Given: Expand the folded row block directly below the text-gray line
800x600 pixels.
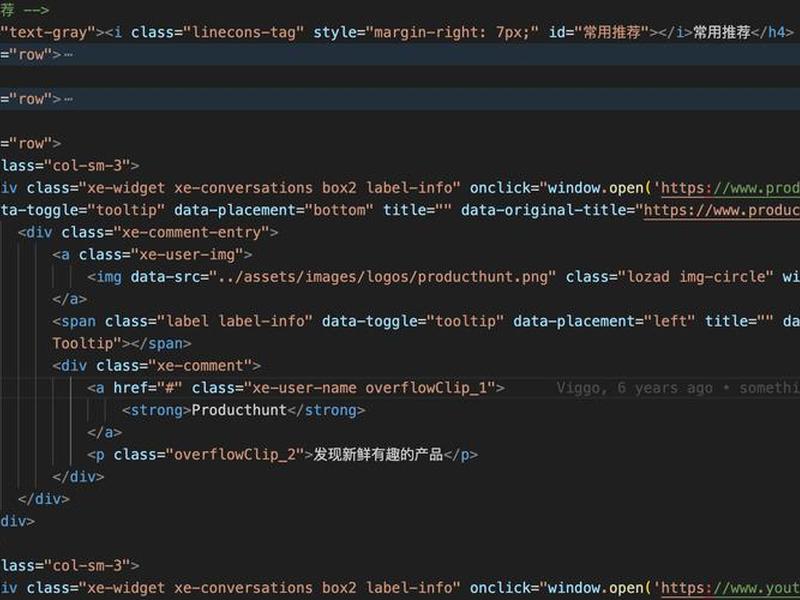Looking at the screenshot, I should pyautogui.click(x=68, y=55).
